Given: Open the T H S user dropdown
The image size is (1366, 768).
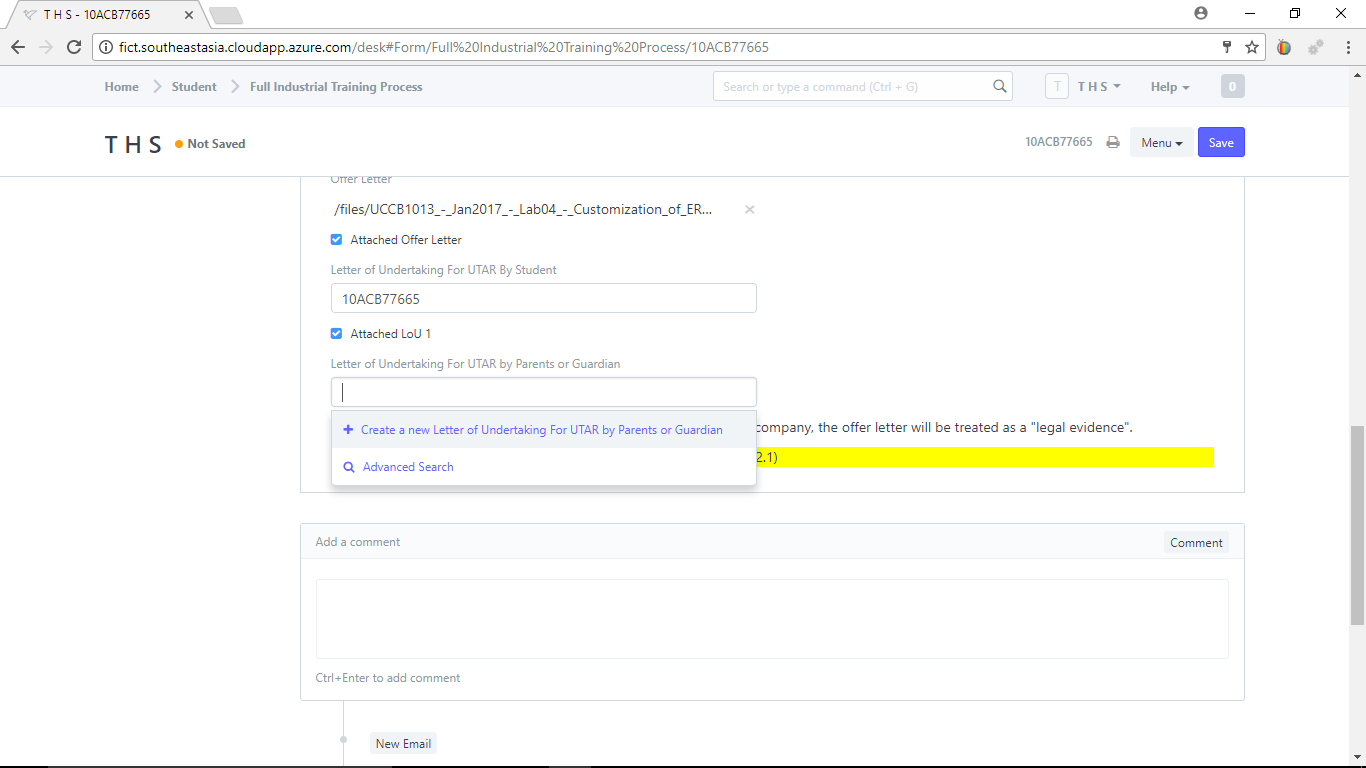Looking at the screenshot, I should pyautogui.click(x=1099, y=87).
